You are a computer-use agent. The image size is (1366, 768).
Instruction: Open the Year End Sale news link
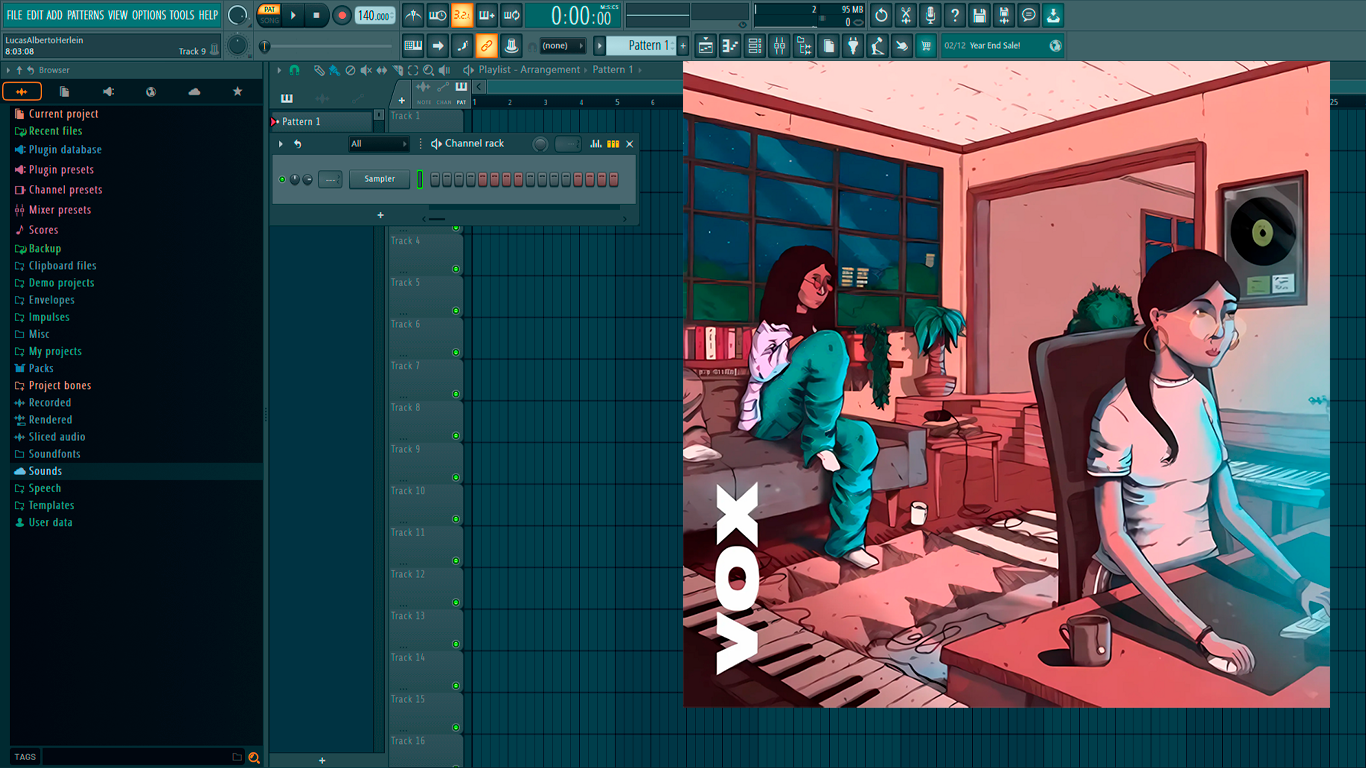point(1002,45)
